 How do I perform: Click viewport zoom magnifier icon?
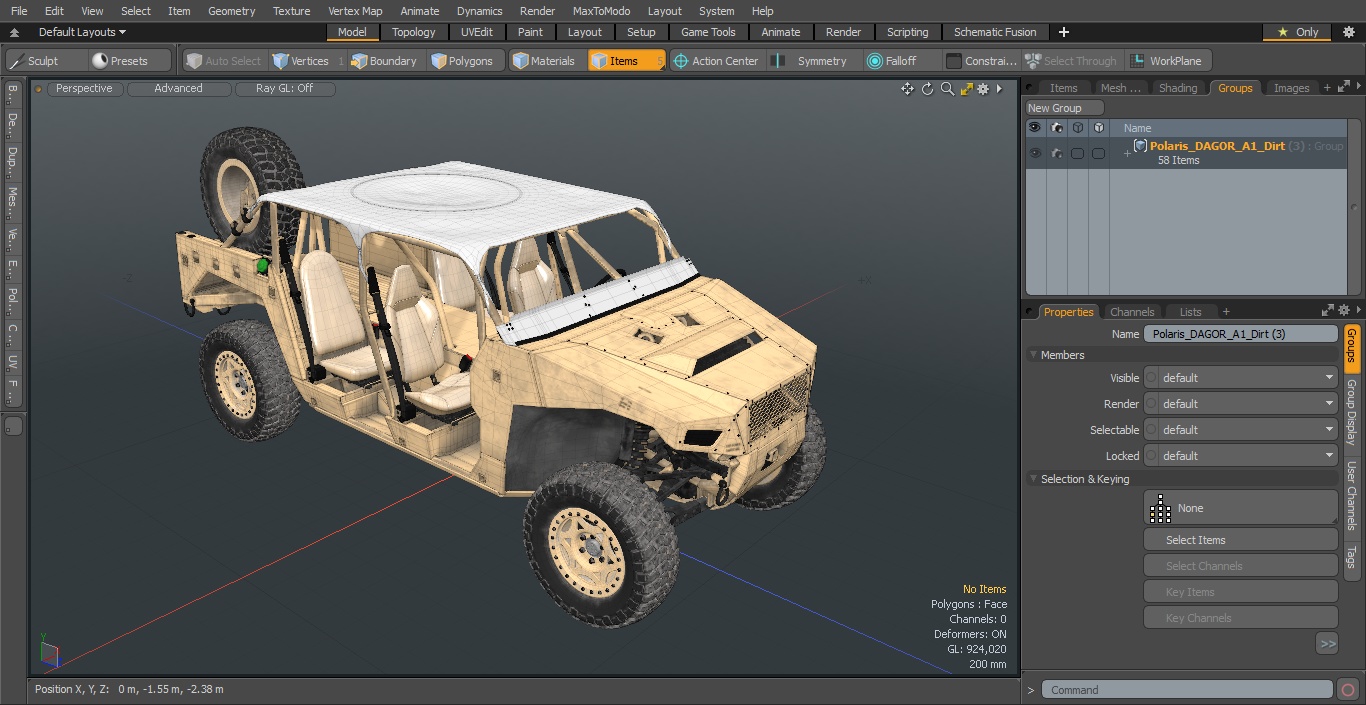coord(947,89)
